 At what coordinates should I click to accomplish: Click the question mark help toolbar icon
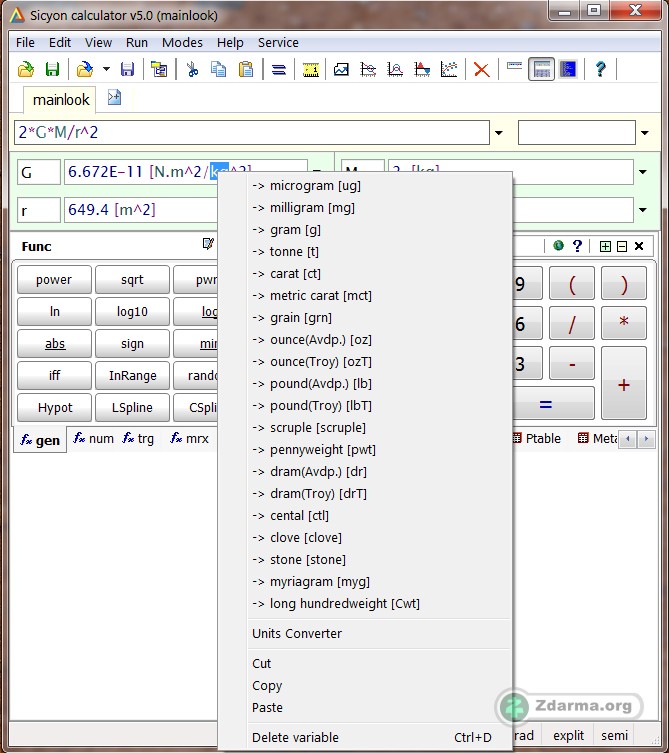pyautogui.click(x=600, y=70)
